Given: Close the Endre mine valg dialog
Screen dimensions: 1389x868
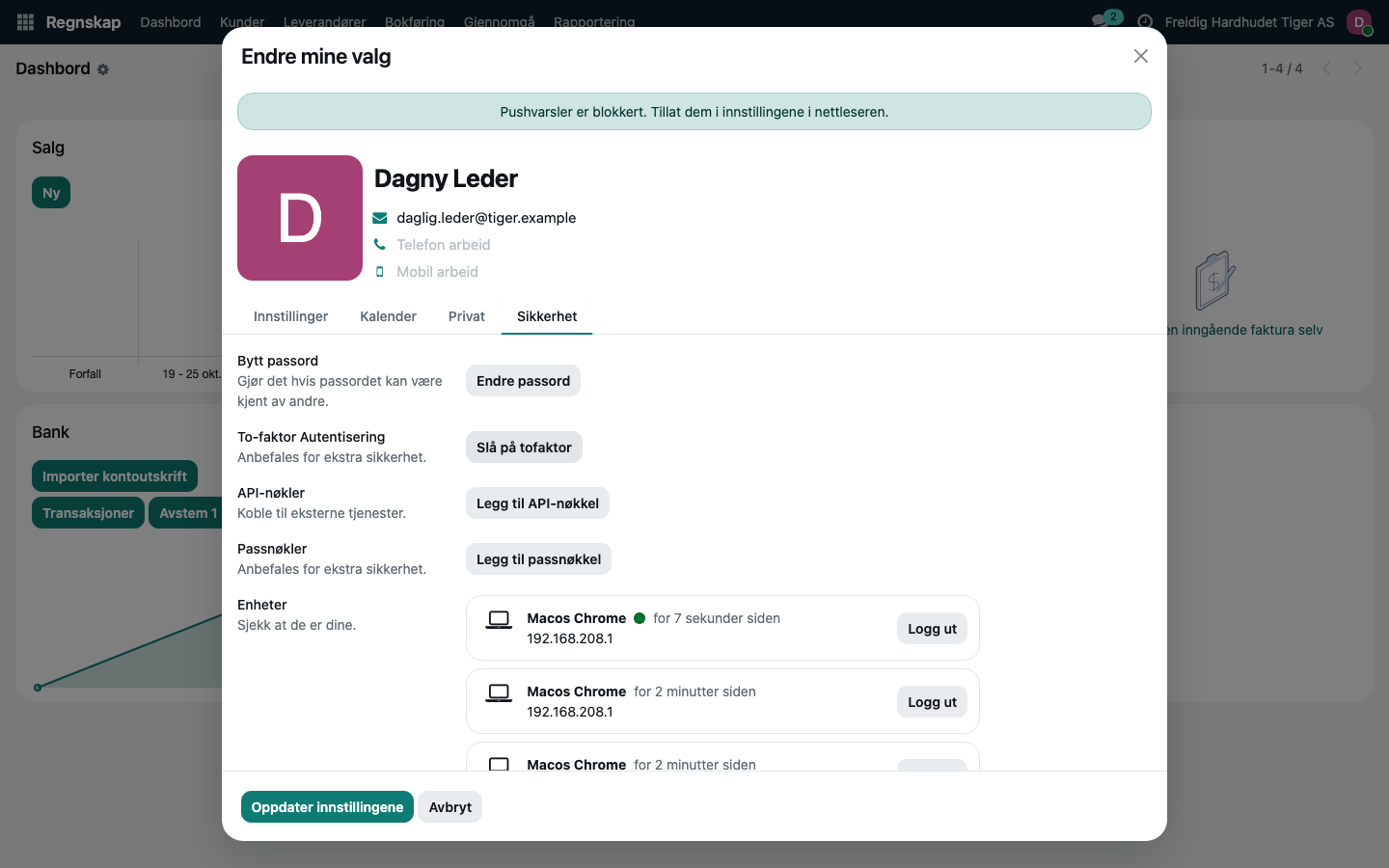Looking at the screenshot, I should pyautogui.click(x=1141, y=56).
